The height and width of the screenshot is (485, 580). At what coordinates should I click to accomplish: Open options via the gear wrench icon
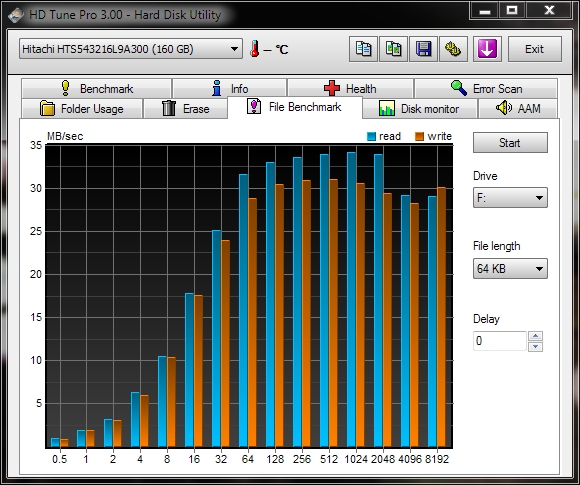click(453, 49)
